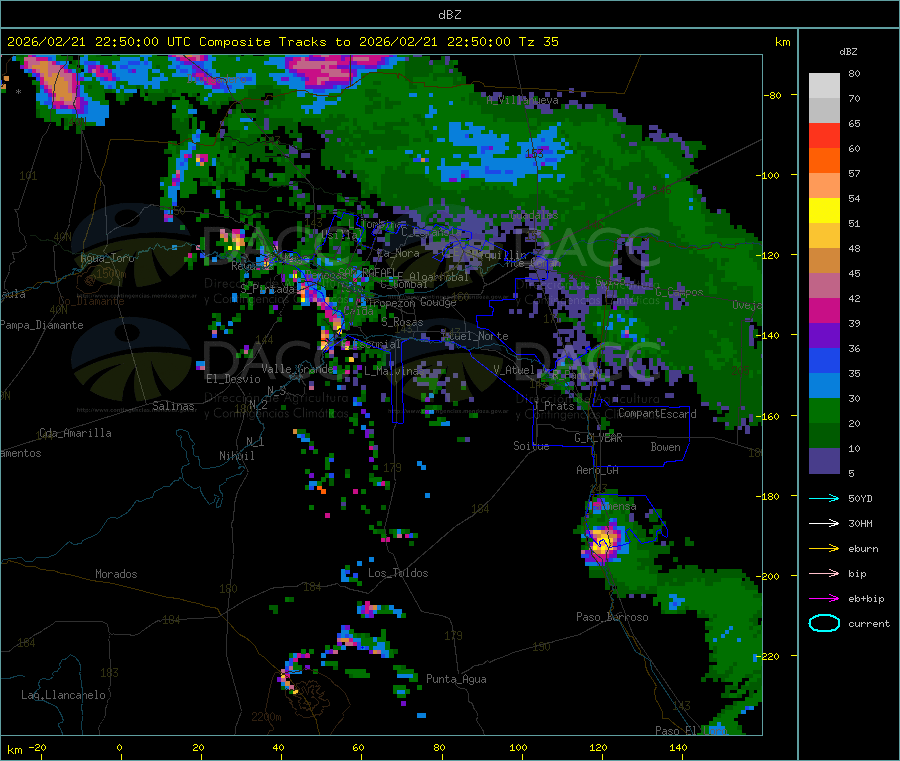Click the Salinas place label

(173, 406)
